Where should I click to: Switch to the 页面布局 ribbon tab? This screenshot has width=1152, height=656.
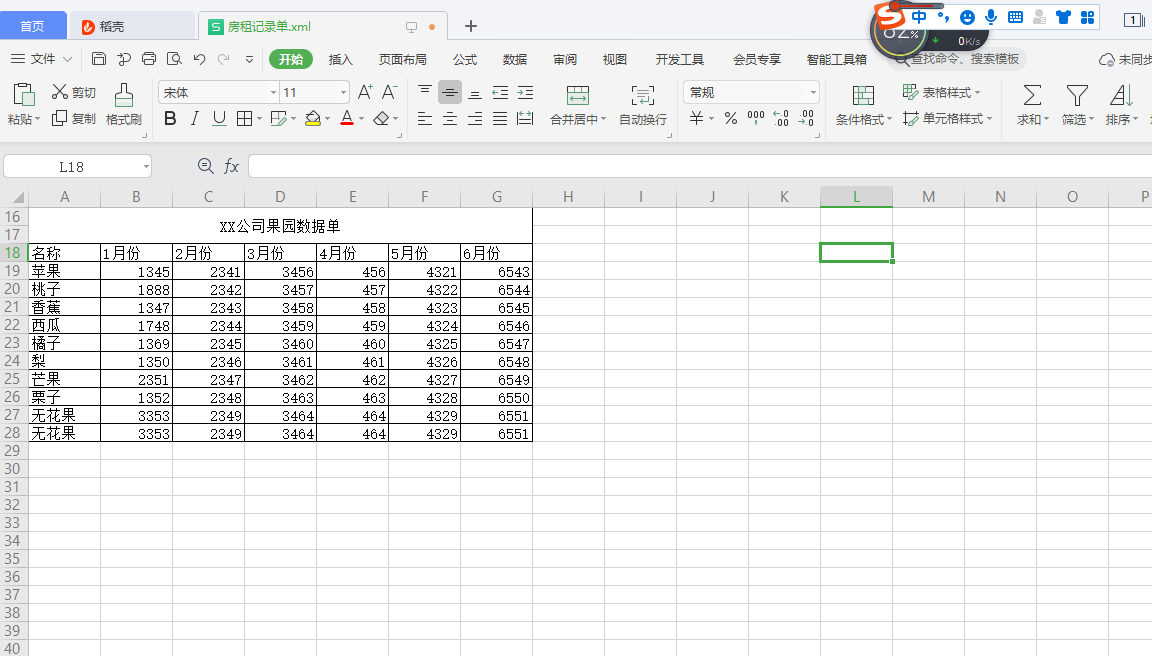[402, 60]
